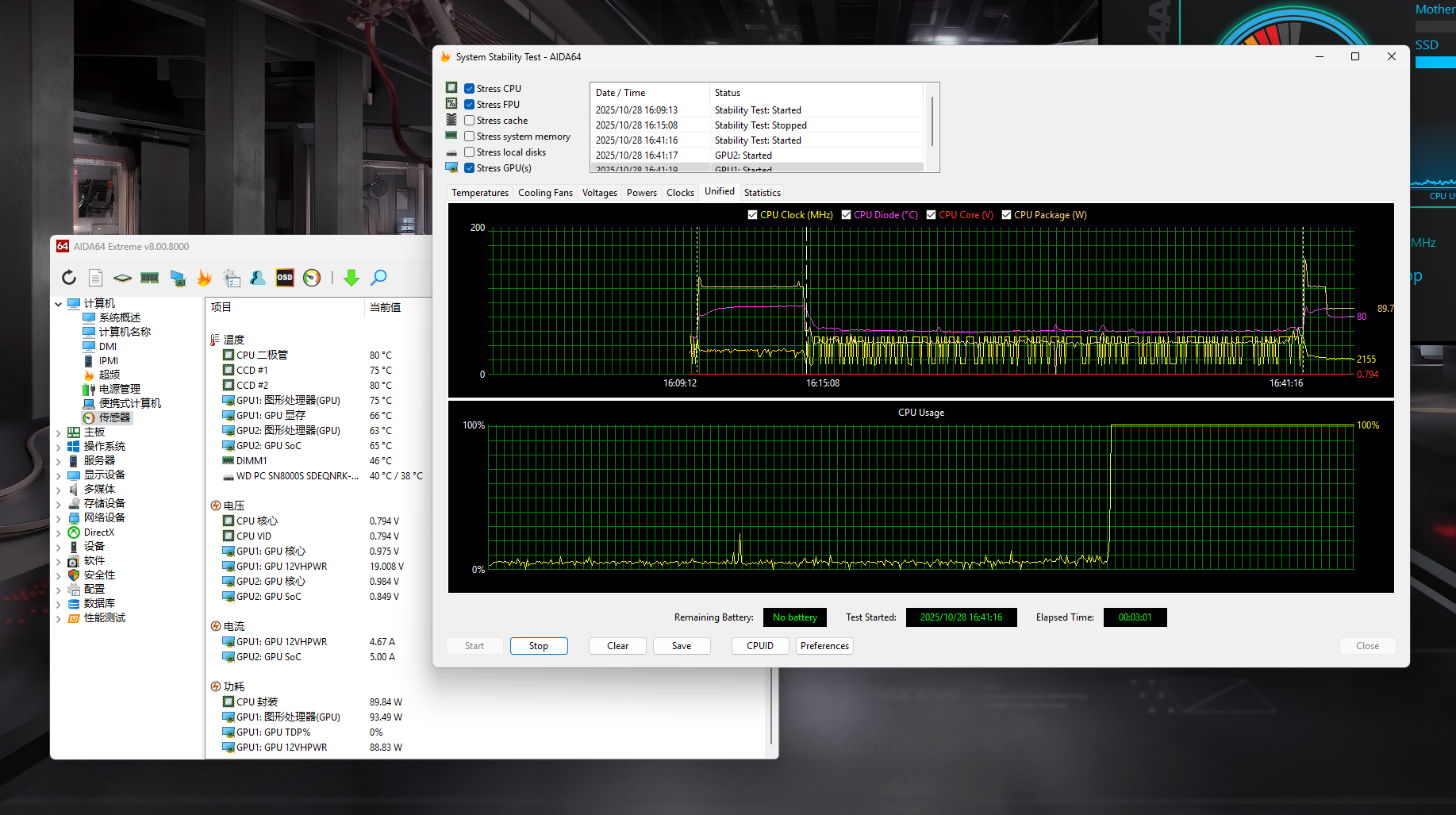Open the flame System Stability Test icon

[x=204, y=278]
